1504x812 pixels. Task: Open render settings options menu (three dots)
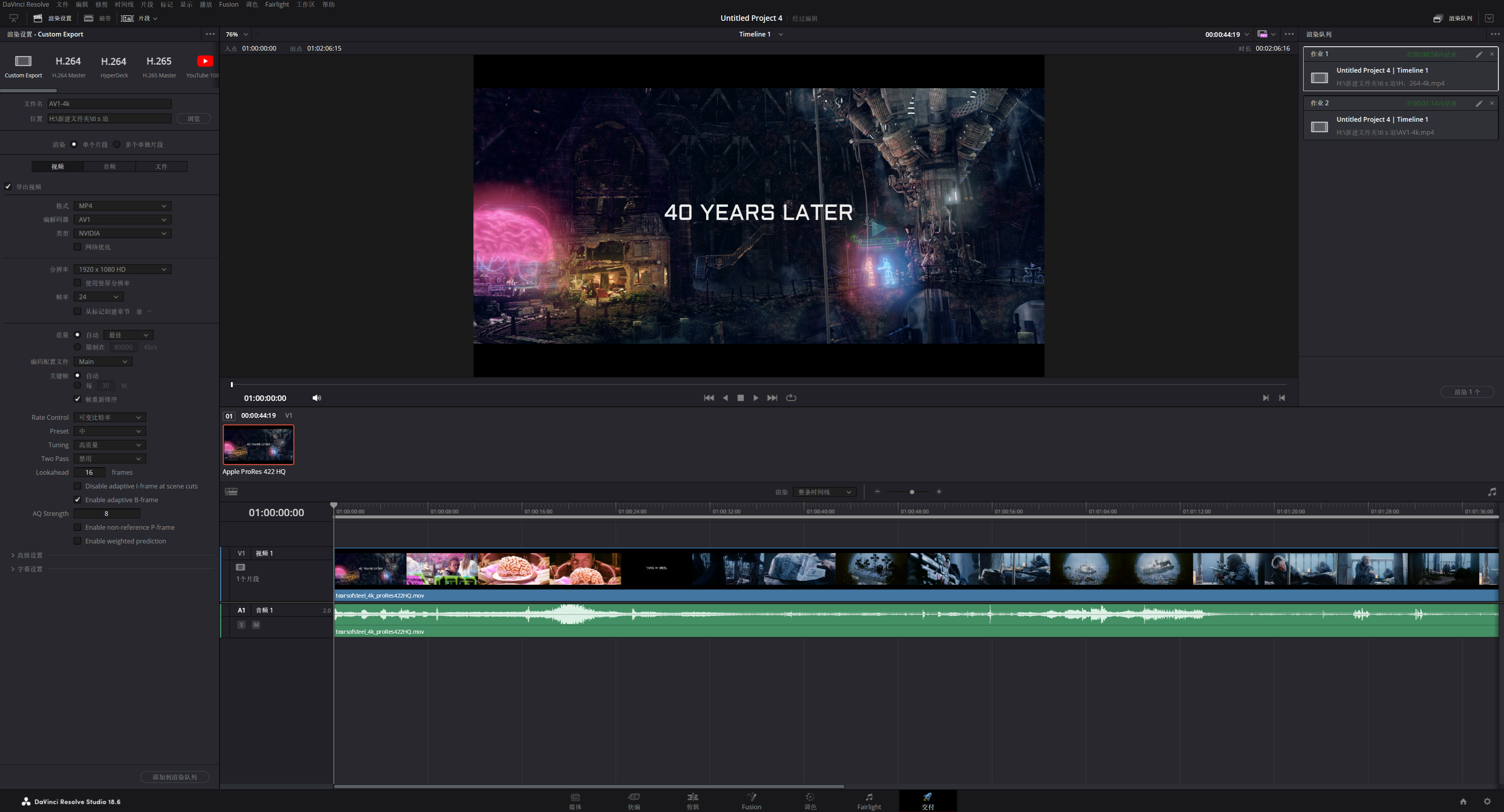(210, 35)
